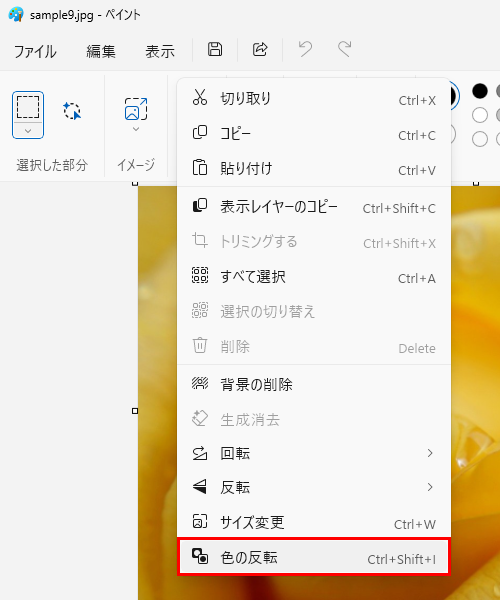Click the resize icon in menu
This screenshot has height=600, width=500.
tap(200, 521)
